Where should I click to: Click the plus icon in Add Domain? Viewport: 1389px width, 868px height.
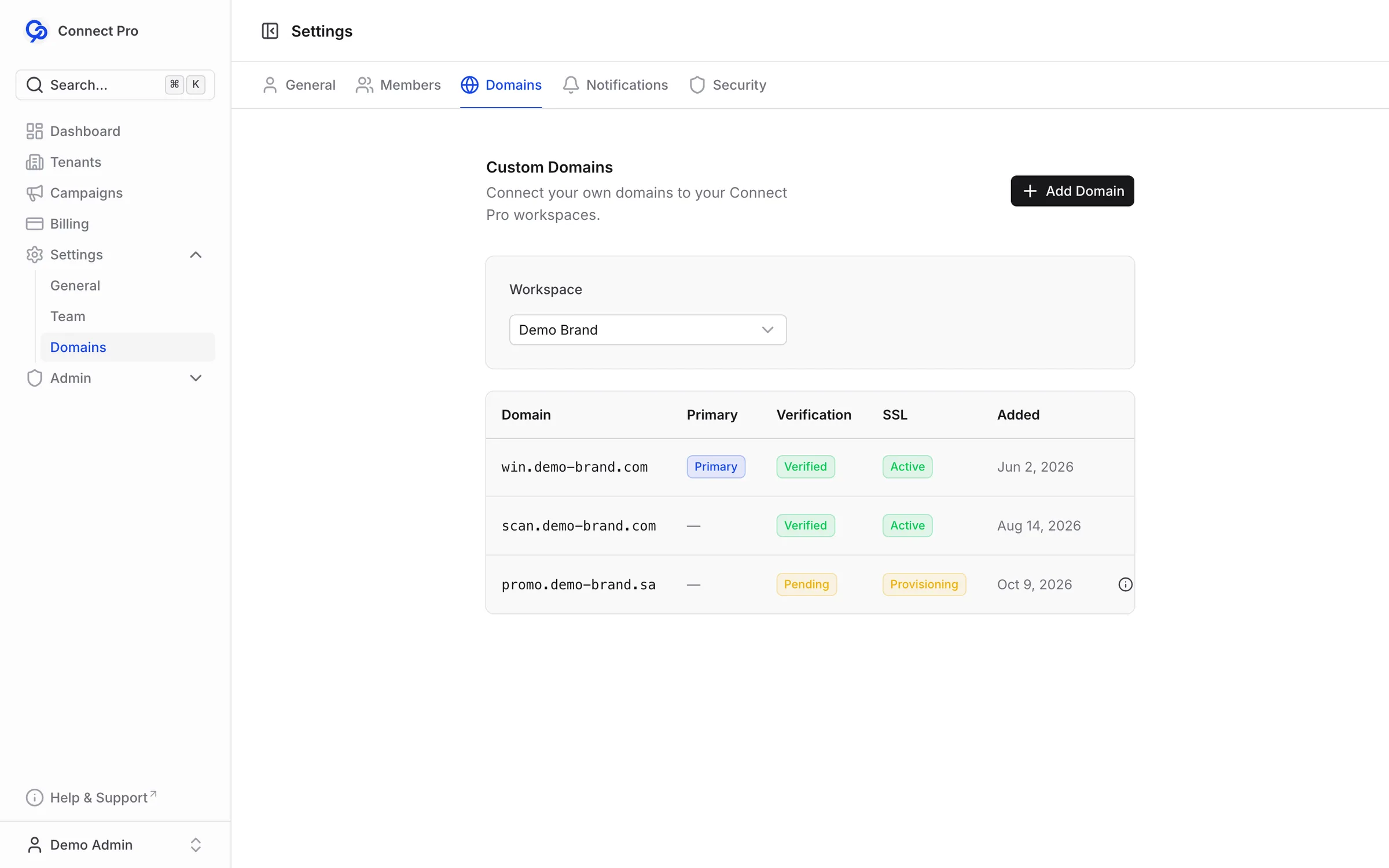pos(1030,191)
